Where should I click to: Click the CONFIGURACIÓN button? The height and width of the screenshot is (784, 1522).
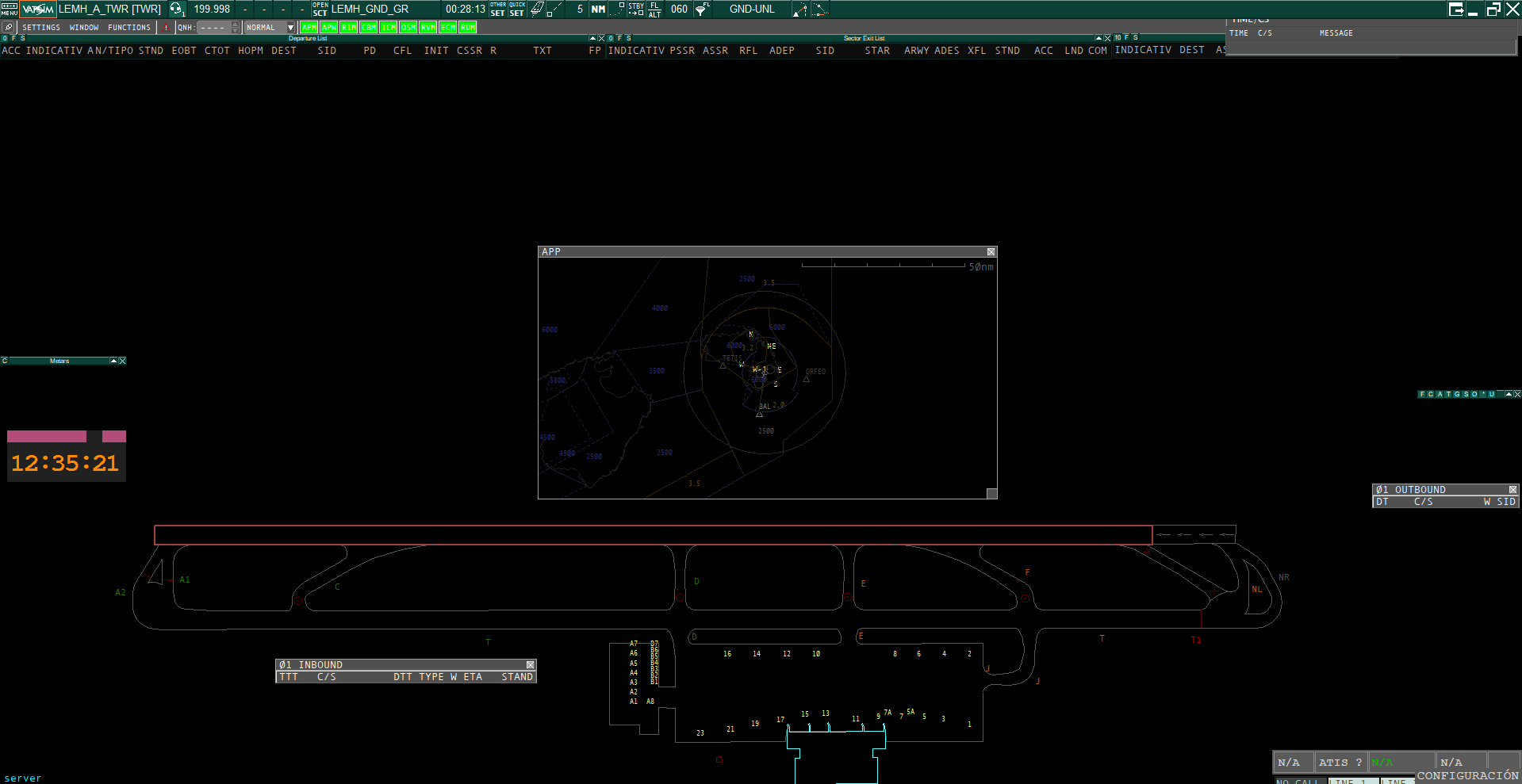tap(1467, 776)
